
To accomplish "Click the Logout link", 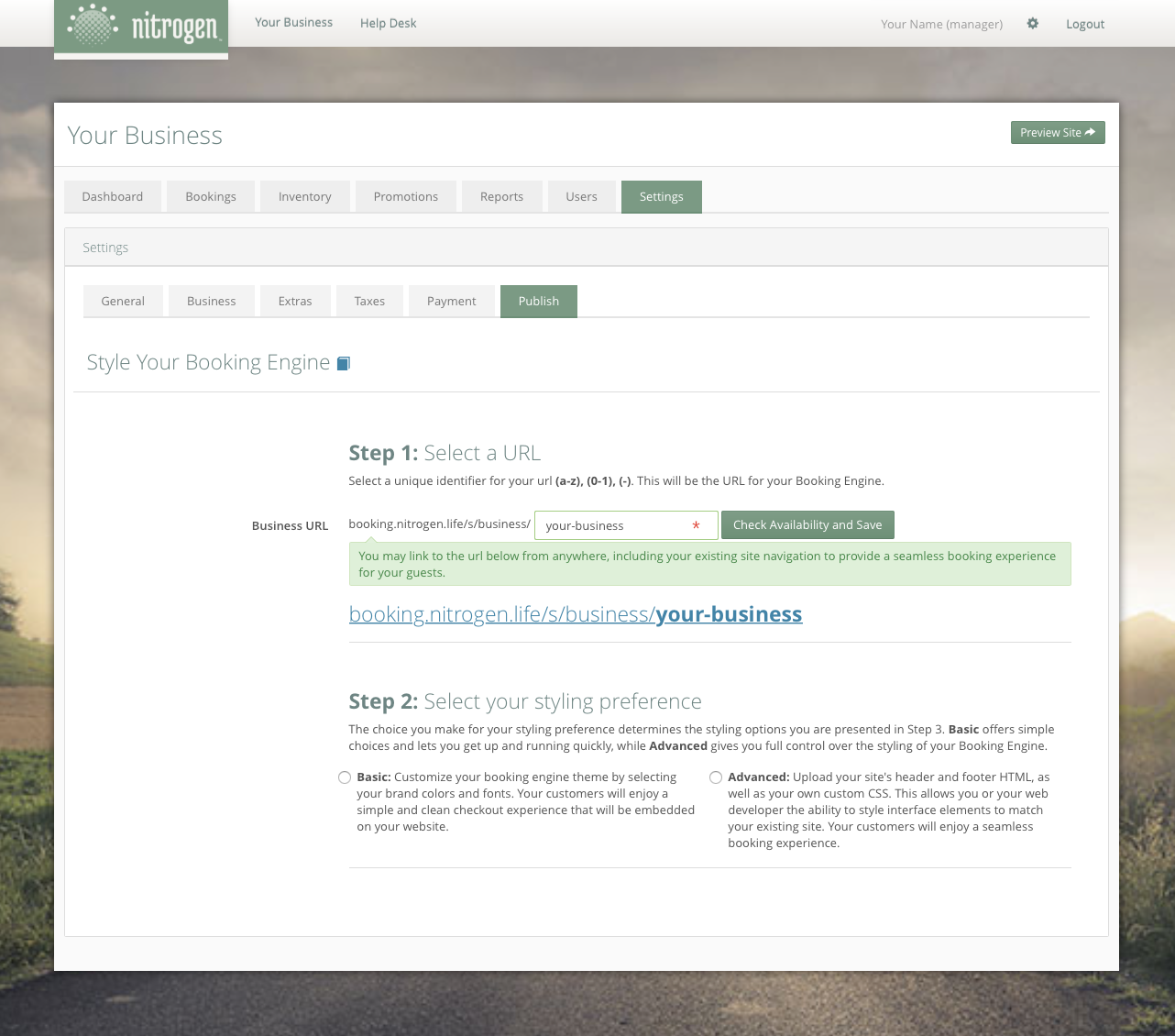I will [x=1084, y=25].
